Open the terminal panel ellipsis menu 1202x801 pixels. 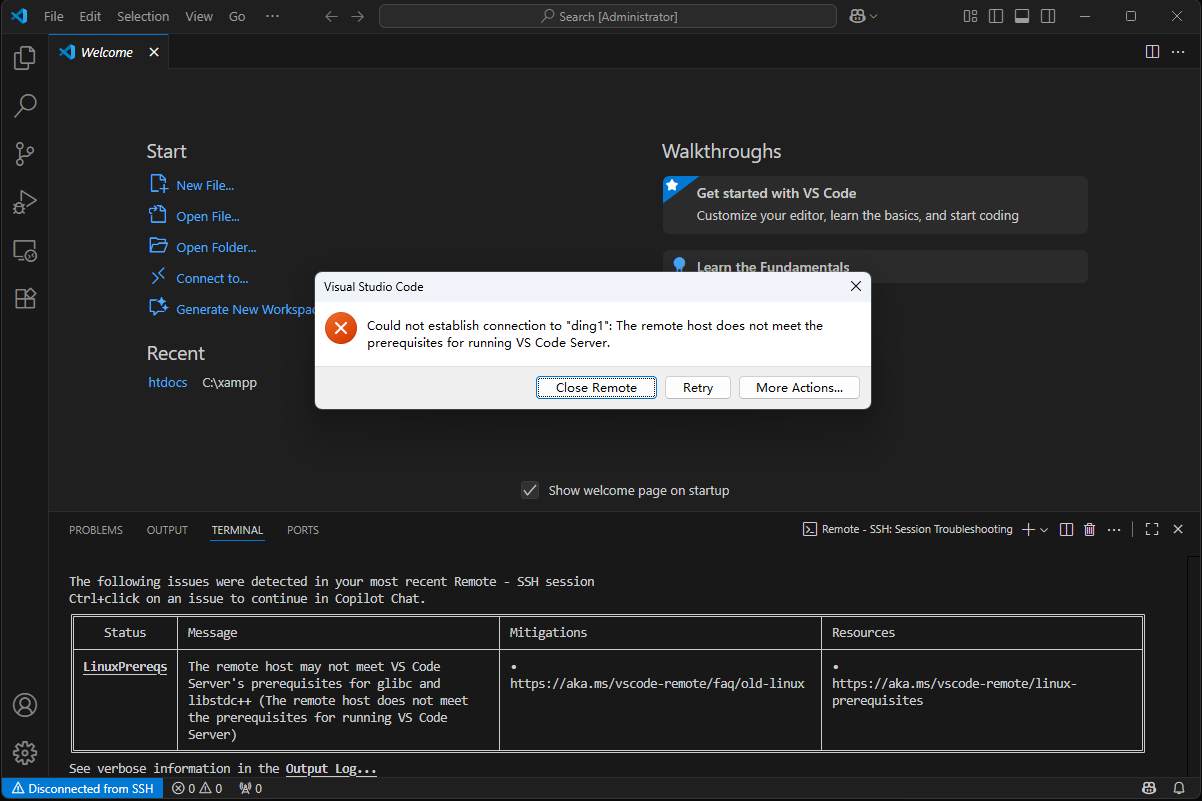[1114, 529]
